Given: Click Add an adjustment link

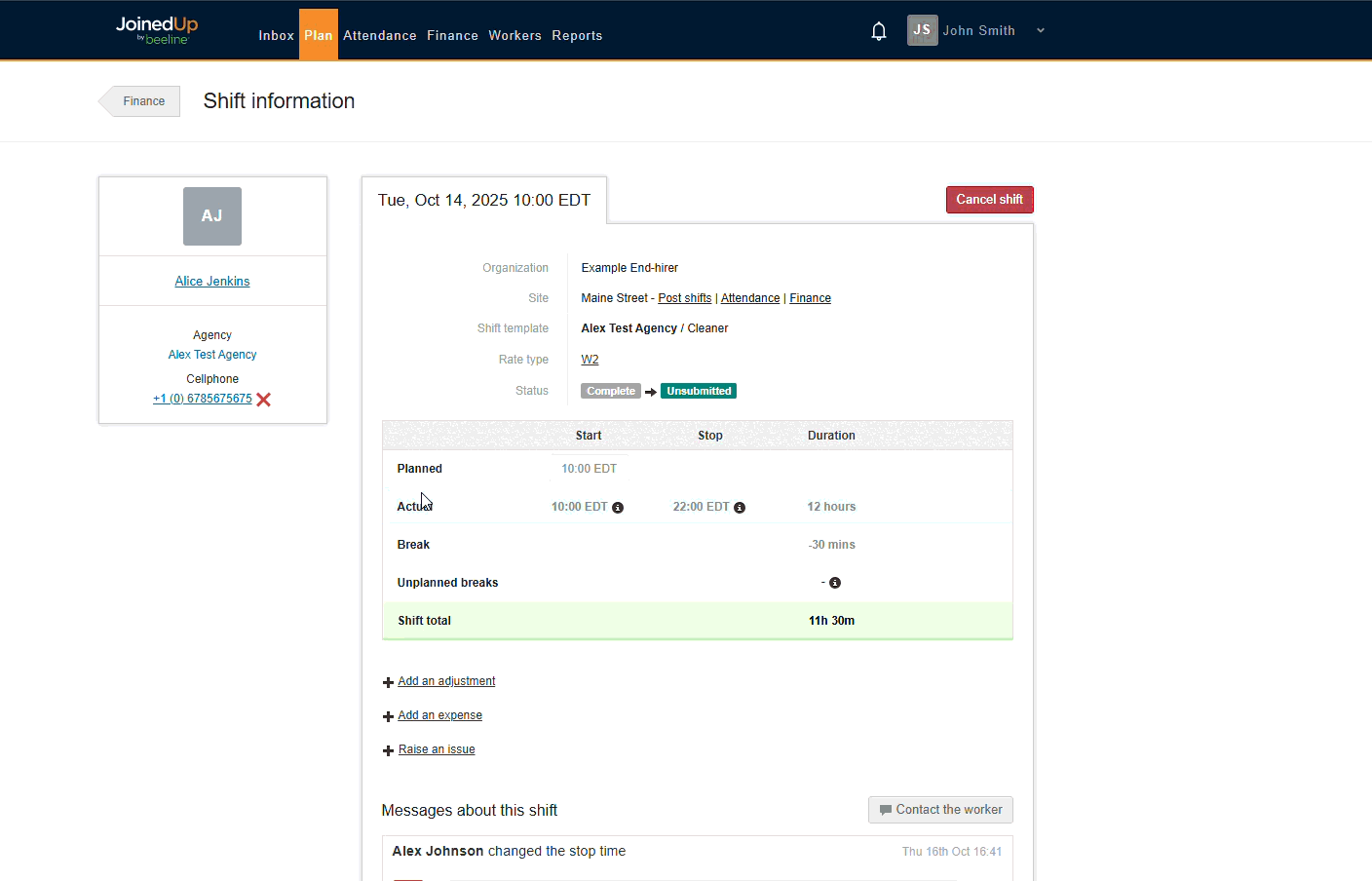Looking at the screenshot, I should 446,681.
